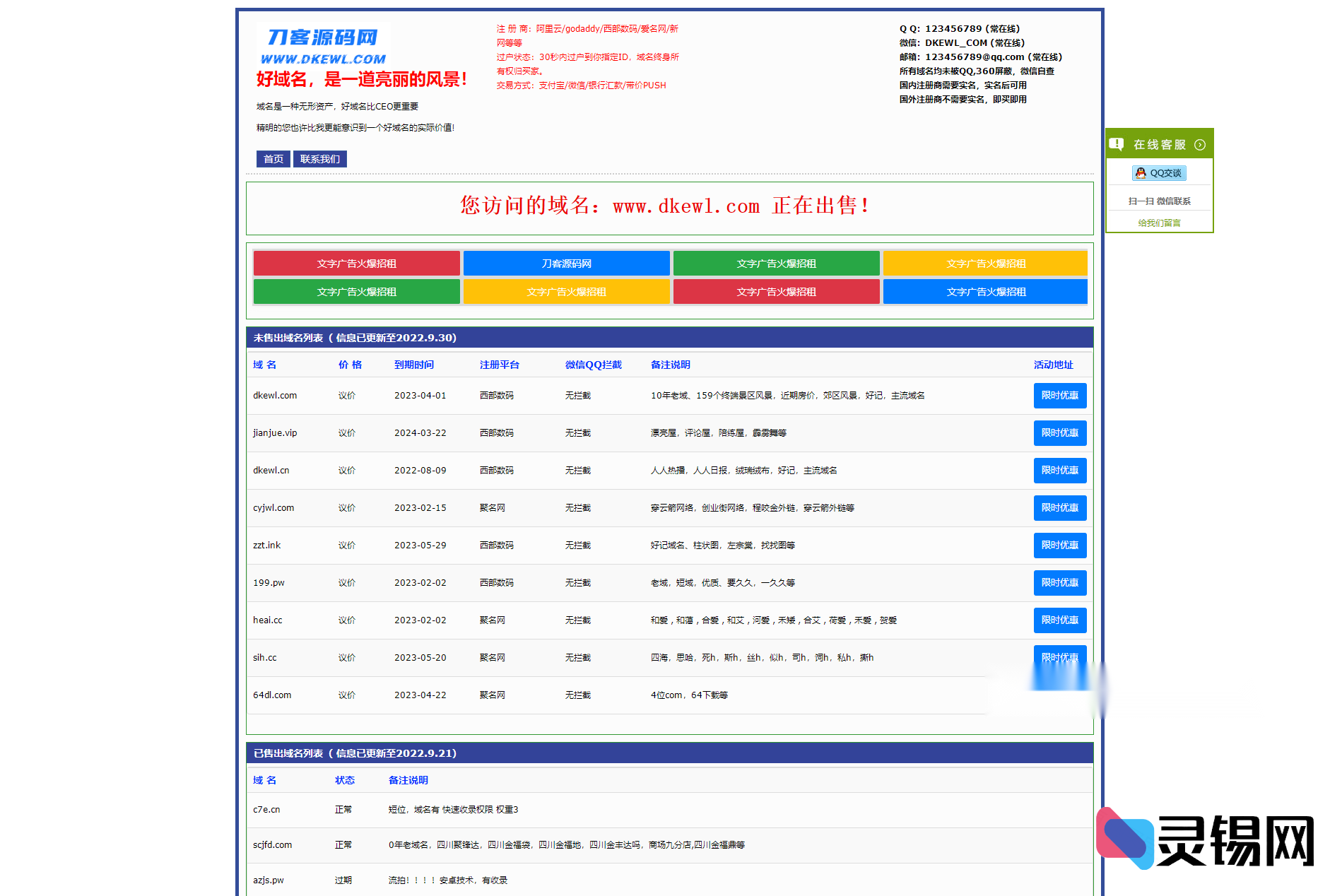Screen dimensions: 1342x896
Task: Open QQ交谈 penguin chat button
Action: pos(1159,173)
